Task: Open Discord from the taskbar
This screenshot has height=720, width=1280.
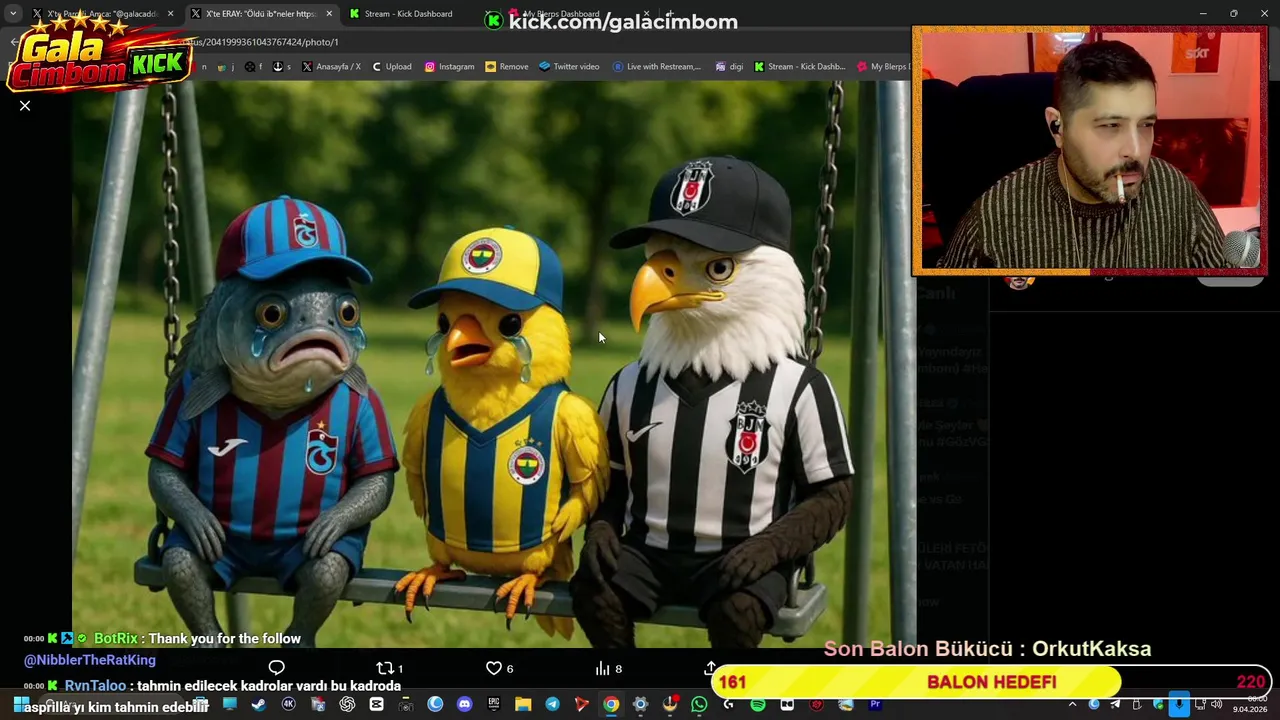Action: click(464, 704)
